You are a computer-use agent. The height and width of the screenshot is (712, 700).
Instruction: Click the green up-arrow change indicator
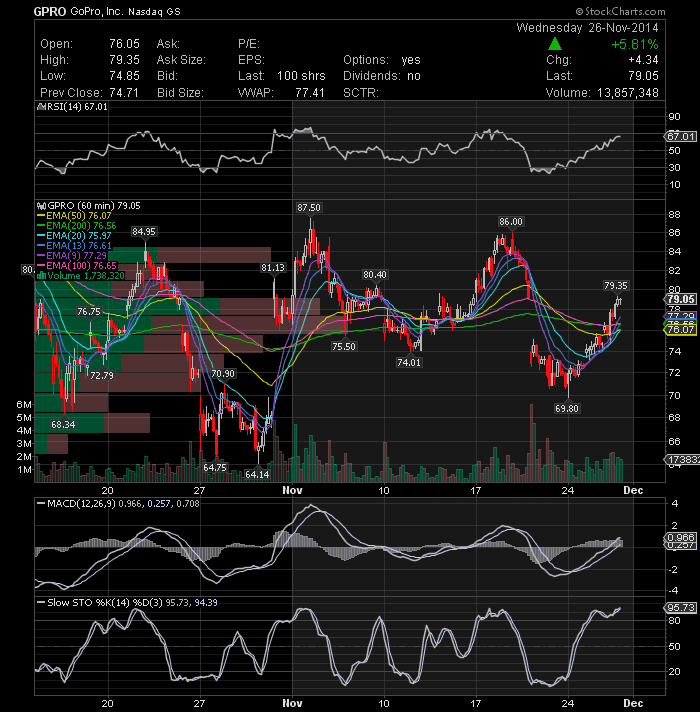(x=555, y=44)
